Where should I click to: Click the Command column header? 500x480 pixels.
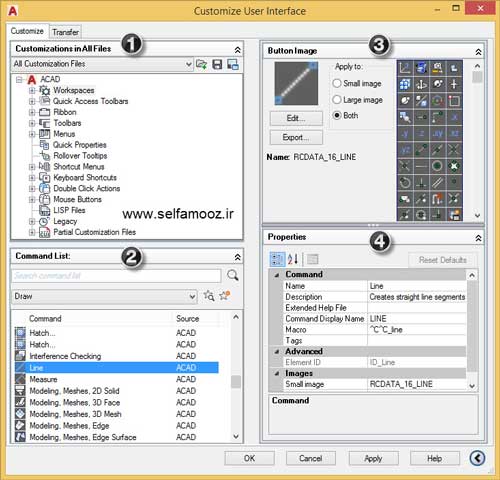pos(45,318)
